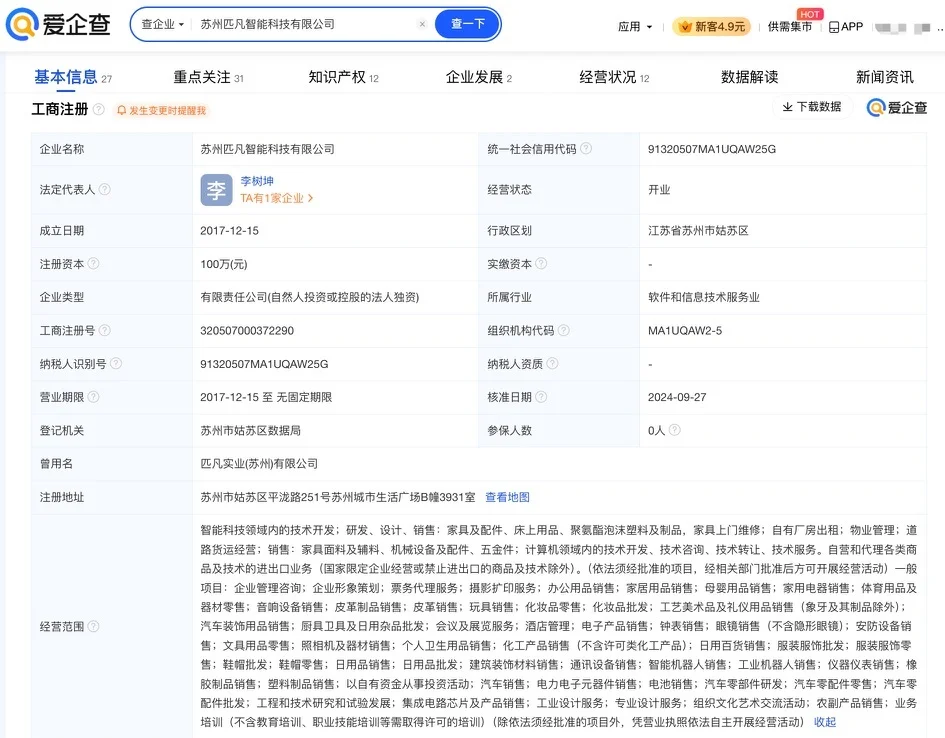Click the 江苏省苏州市姑苏区 region value
945x738 pixels.
click(699, 231)
